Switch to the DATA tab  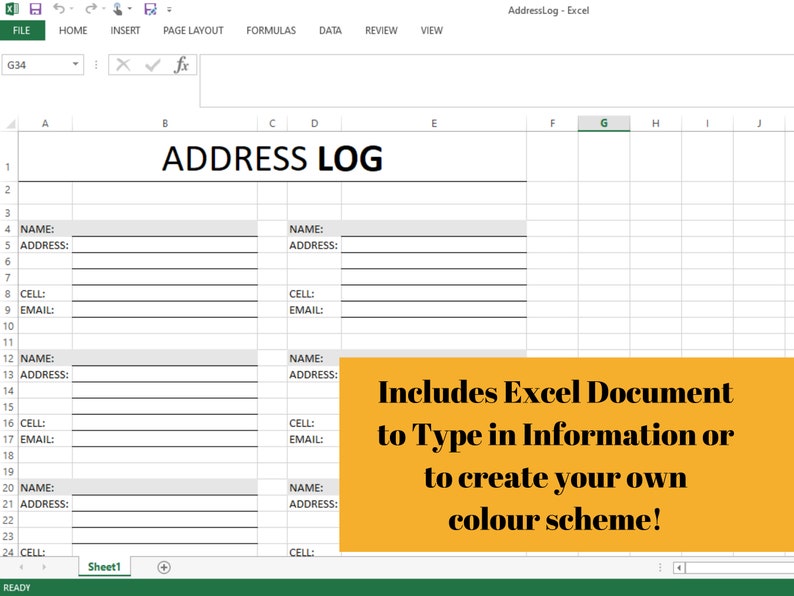pyautogui.click(x=330, y=30)
